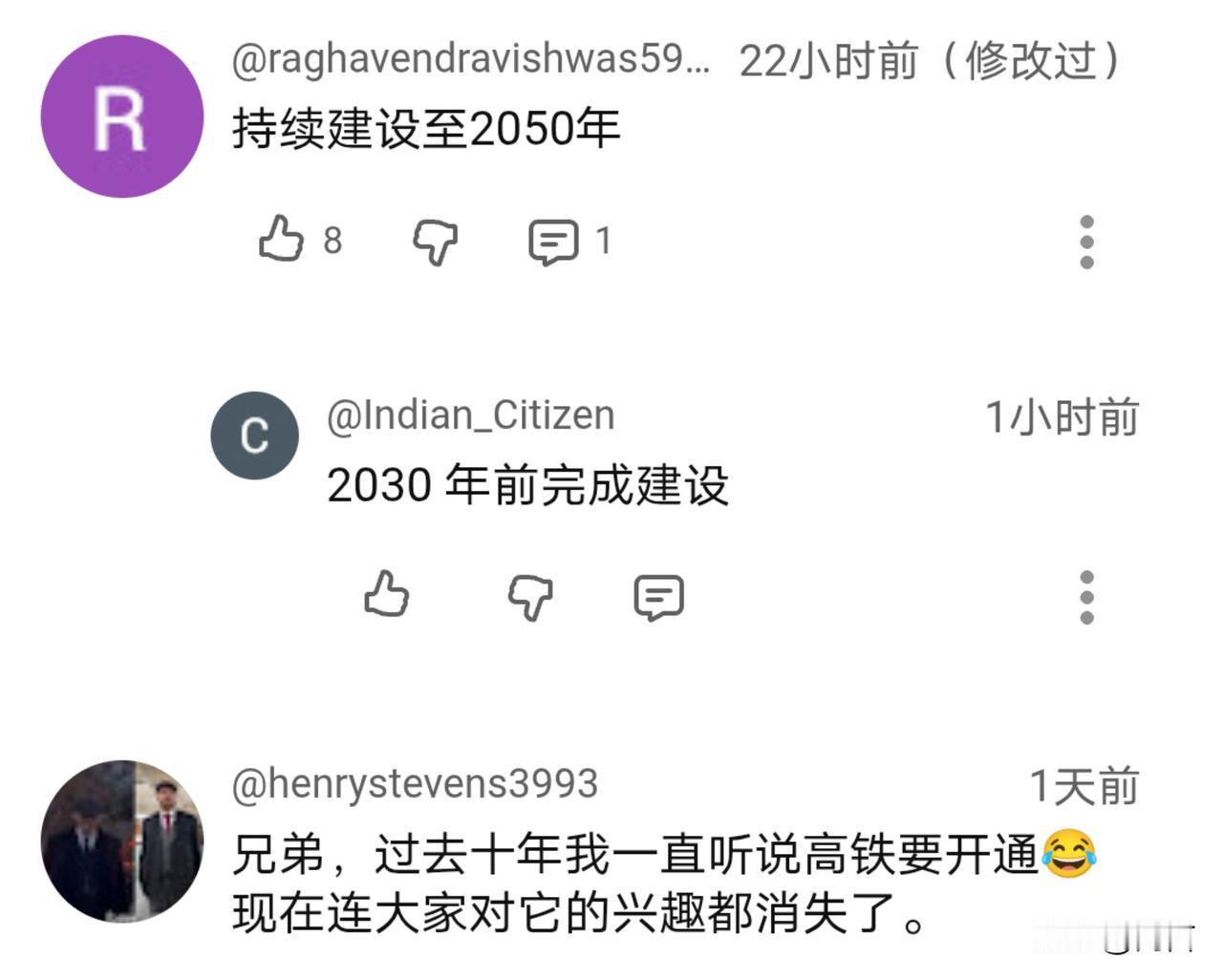This screenshot has height=980, width=1223.
Task: Like the Indian_Citizen reply
Action: coord(387,594)
